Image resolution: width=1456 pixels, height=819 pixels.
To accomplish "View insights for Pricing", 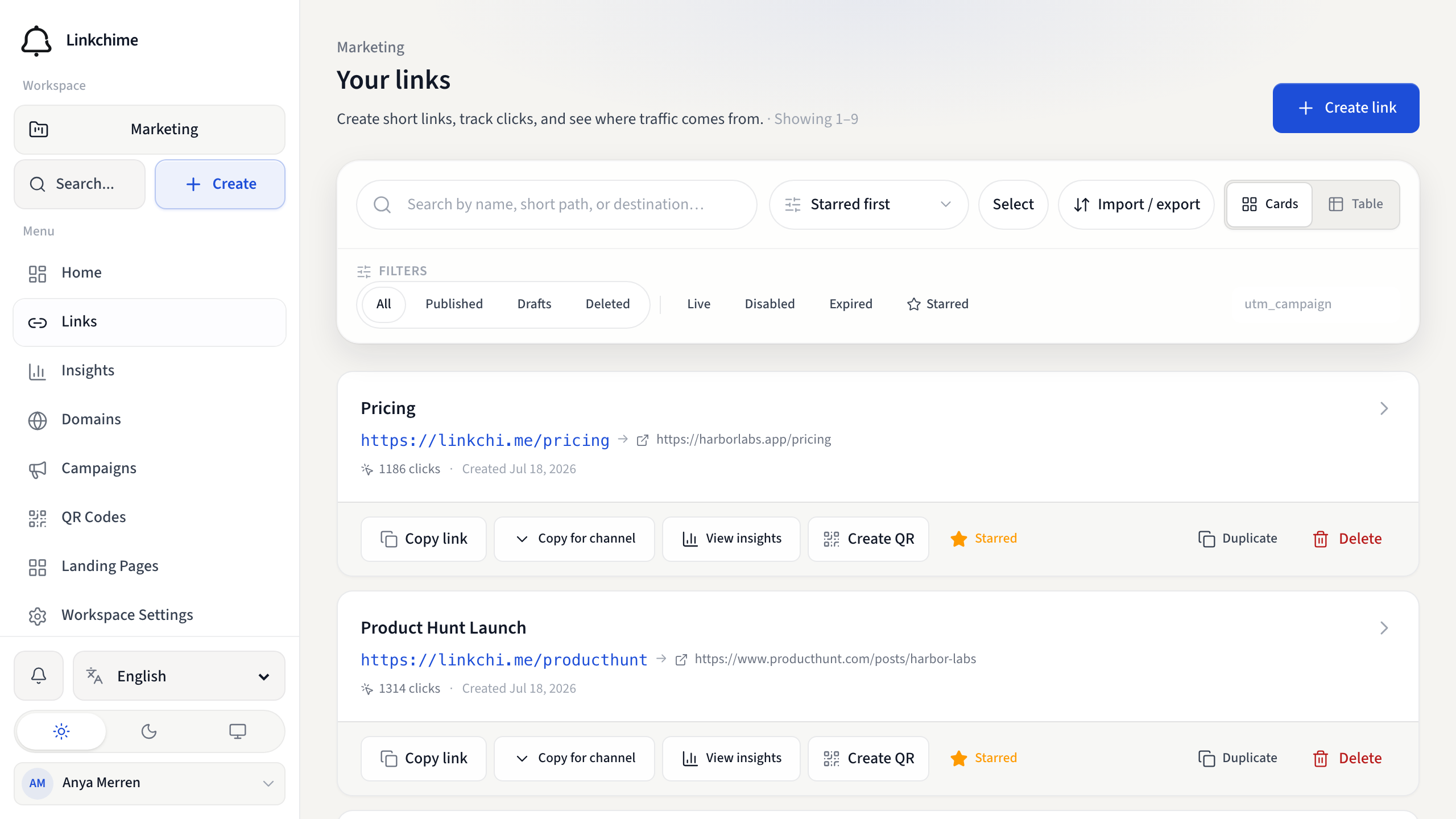I will point(731,539).
